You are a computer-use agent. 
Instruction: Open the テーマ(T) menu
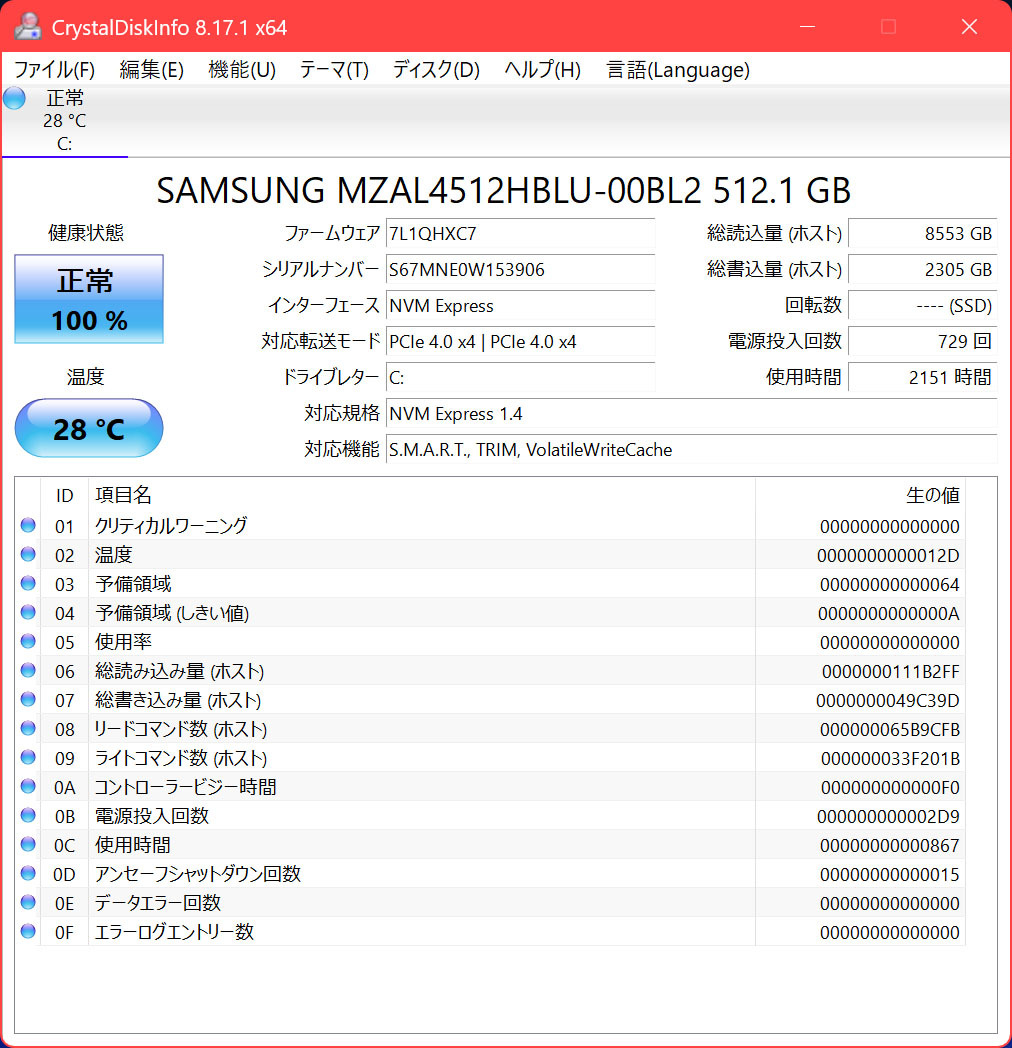(x=334, y=70)
